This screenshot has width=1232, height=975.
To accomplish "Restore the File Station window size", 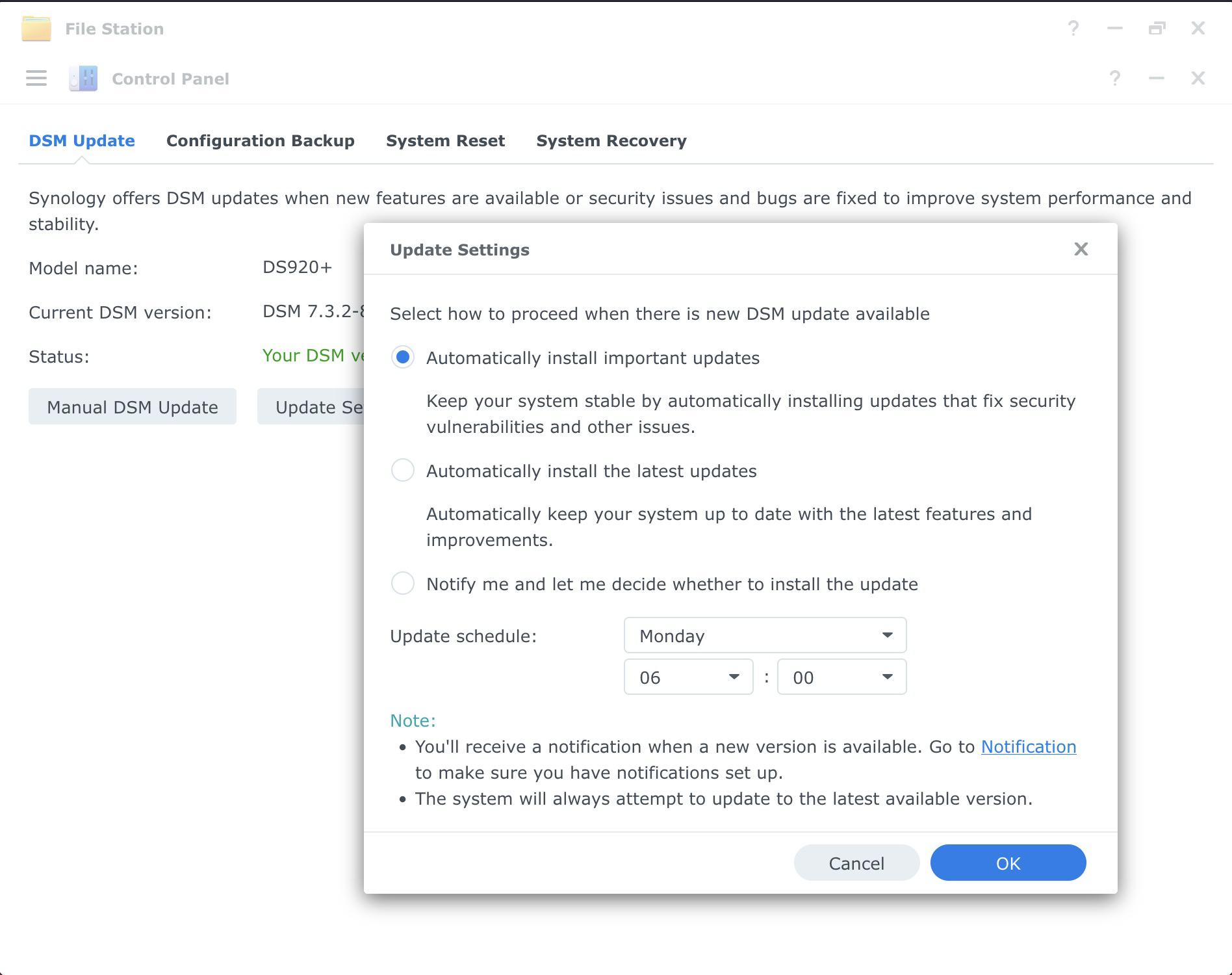I will coord(1157,29).
